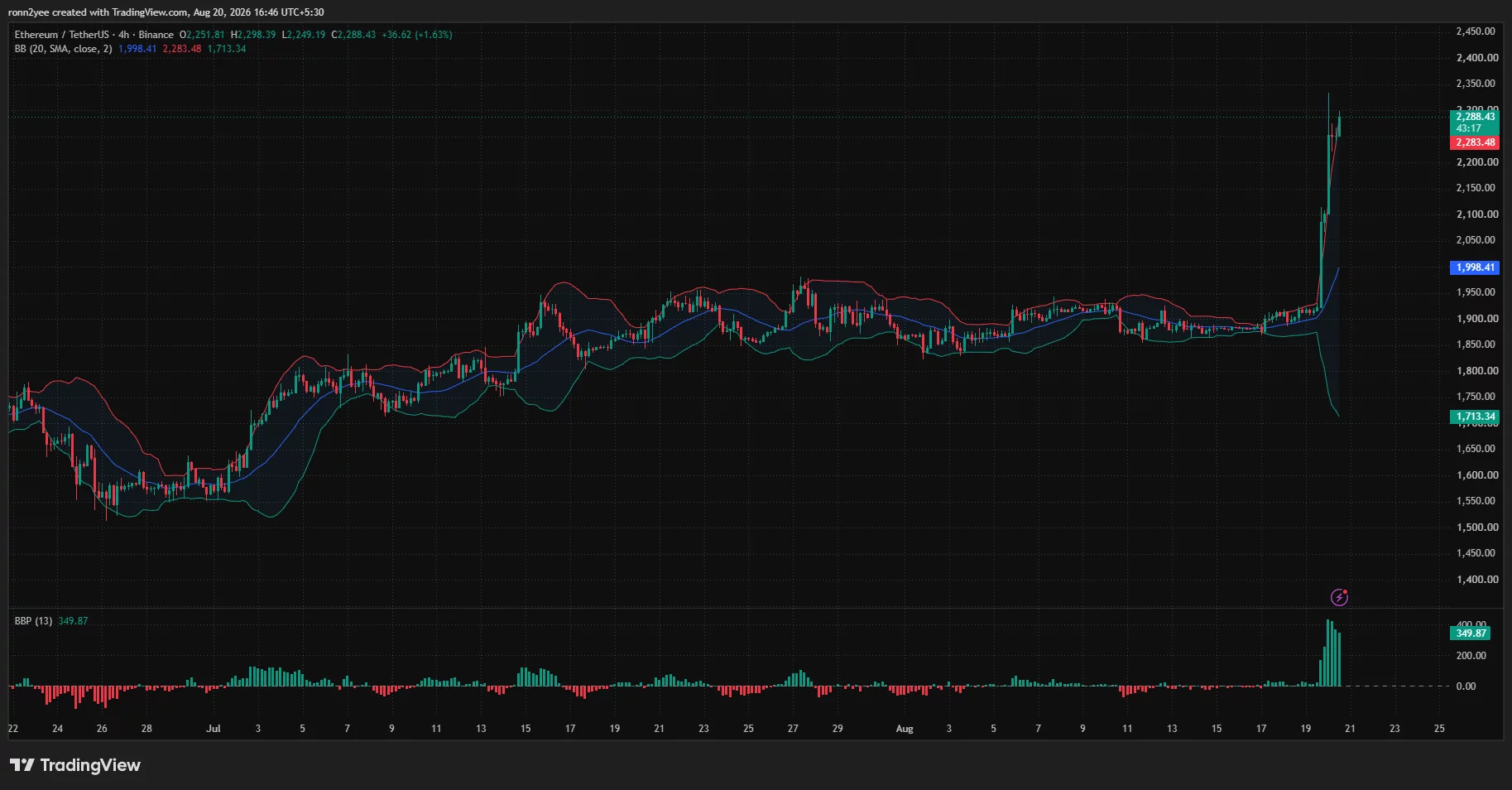The width and height of the screenshot is (1512, 790).
Task: Click the 27 date label on time axis
Action: pos(793,729)
